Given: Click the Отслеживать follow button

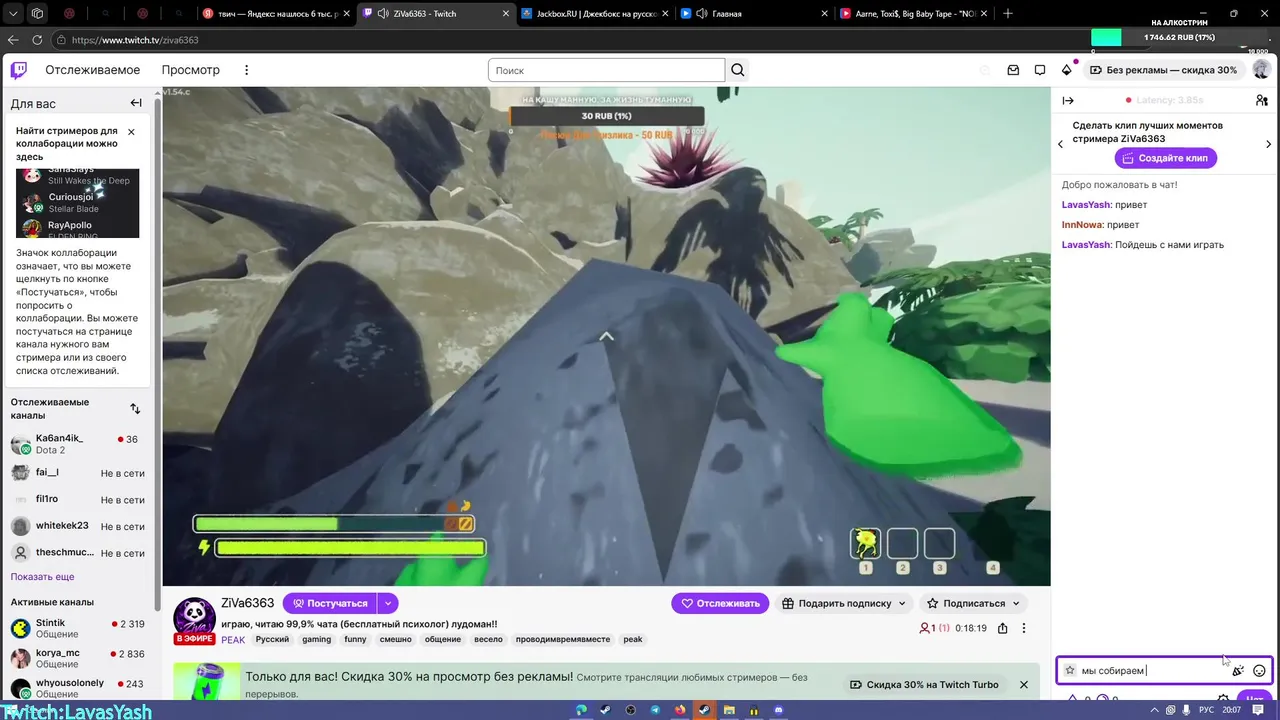Looking at the screenshot, I should (720, 603).
